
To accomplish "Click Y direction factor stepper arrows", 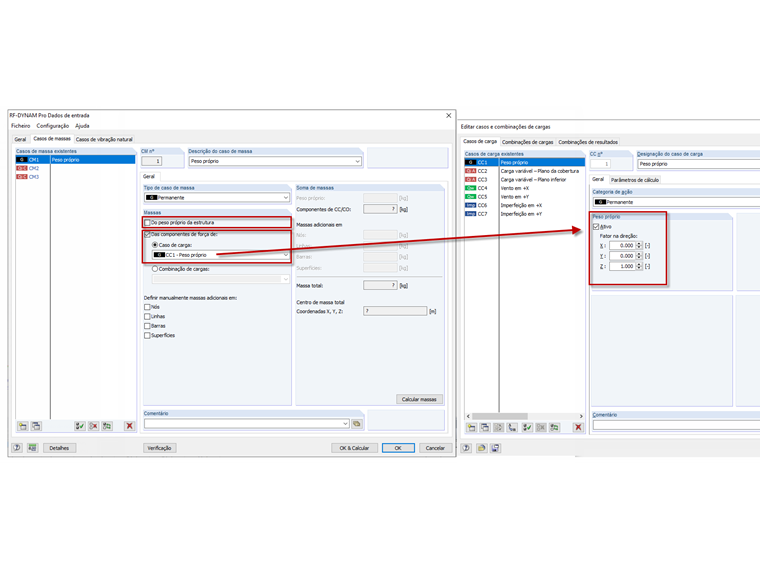I will pos(639,256).
